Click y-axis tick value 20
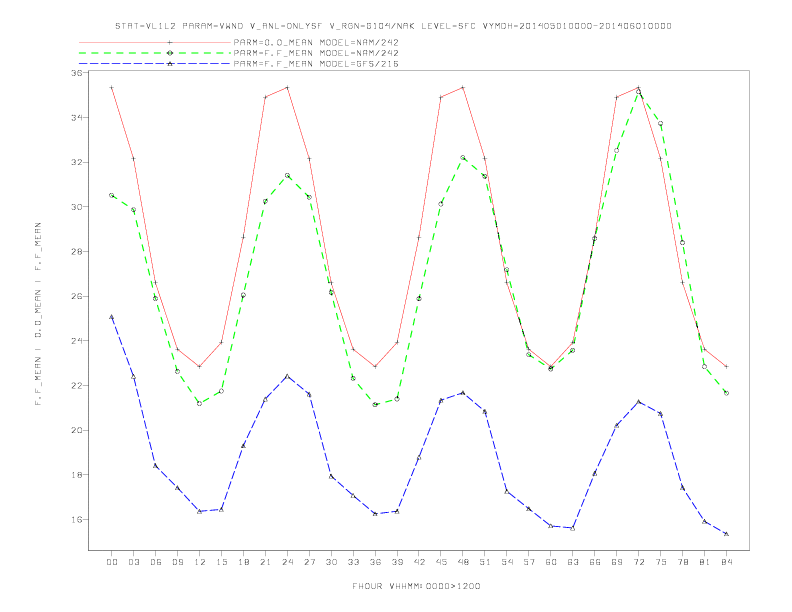 coord(77,430)
